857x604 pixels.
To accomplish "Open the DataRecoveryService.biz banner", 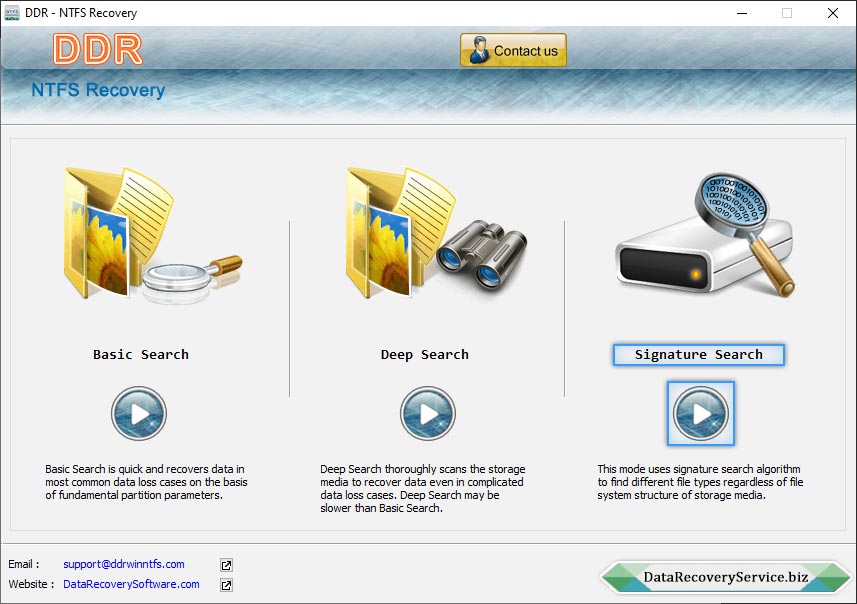I will [x=725, y=577].
